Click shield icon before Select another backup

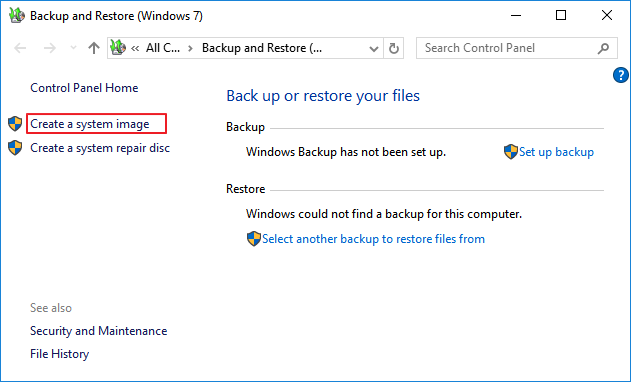254,239
